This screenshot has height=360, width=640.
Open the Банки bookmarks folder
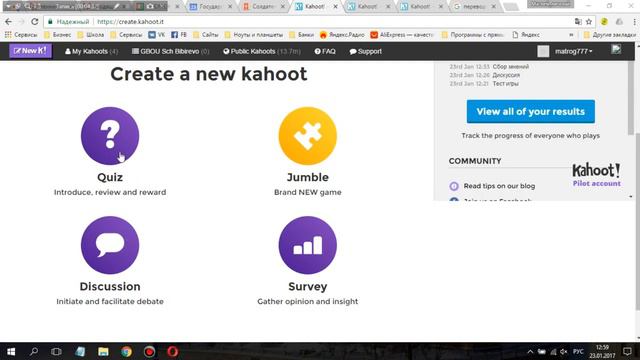pyautogui.click(x=302, y=35)
